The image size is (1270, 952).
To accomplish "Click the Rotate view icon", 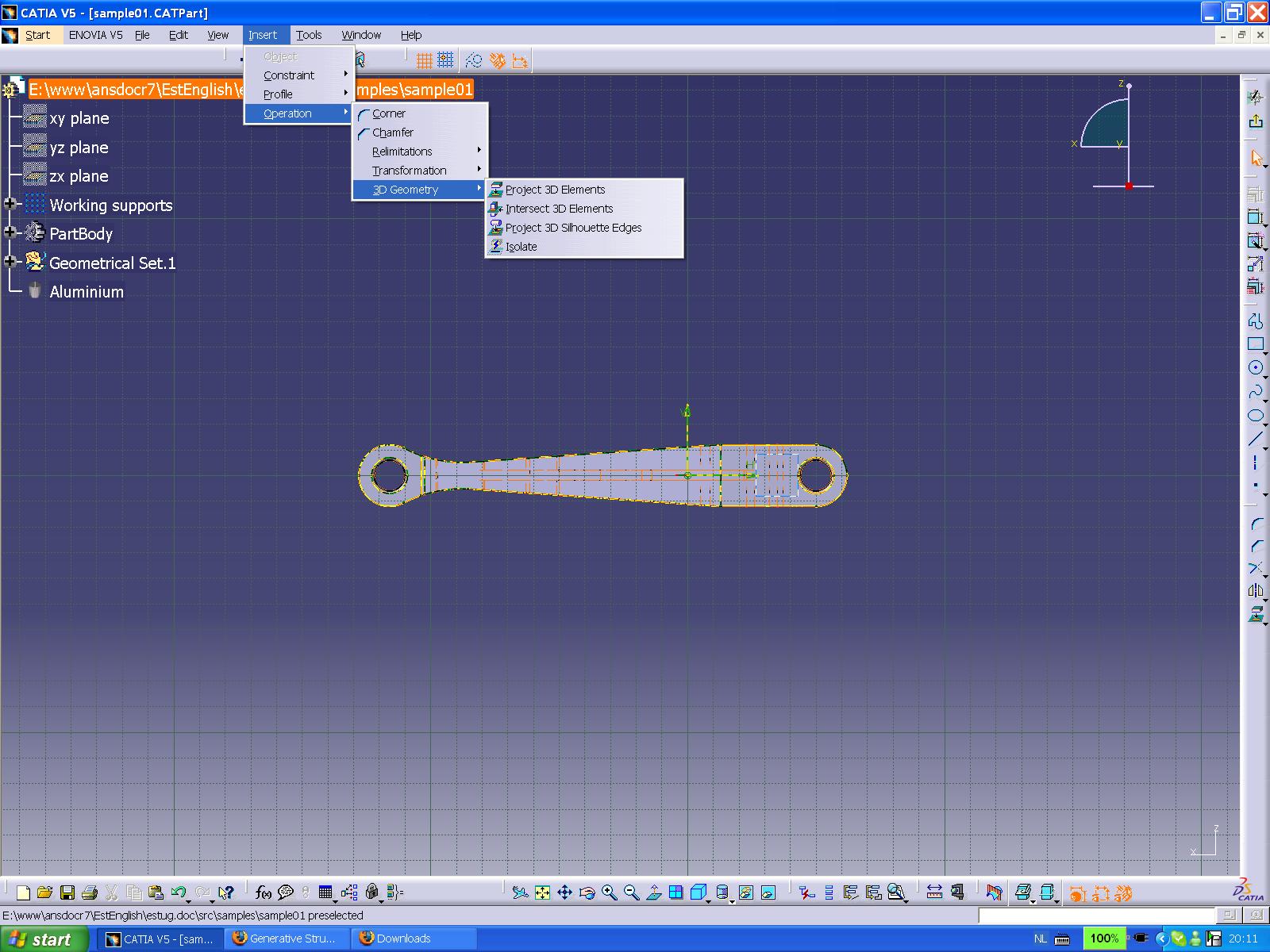I will (x=587, y=893).
